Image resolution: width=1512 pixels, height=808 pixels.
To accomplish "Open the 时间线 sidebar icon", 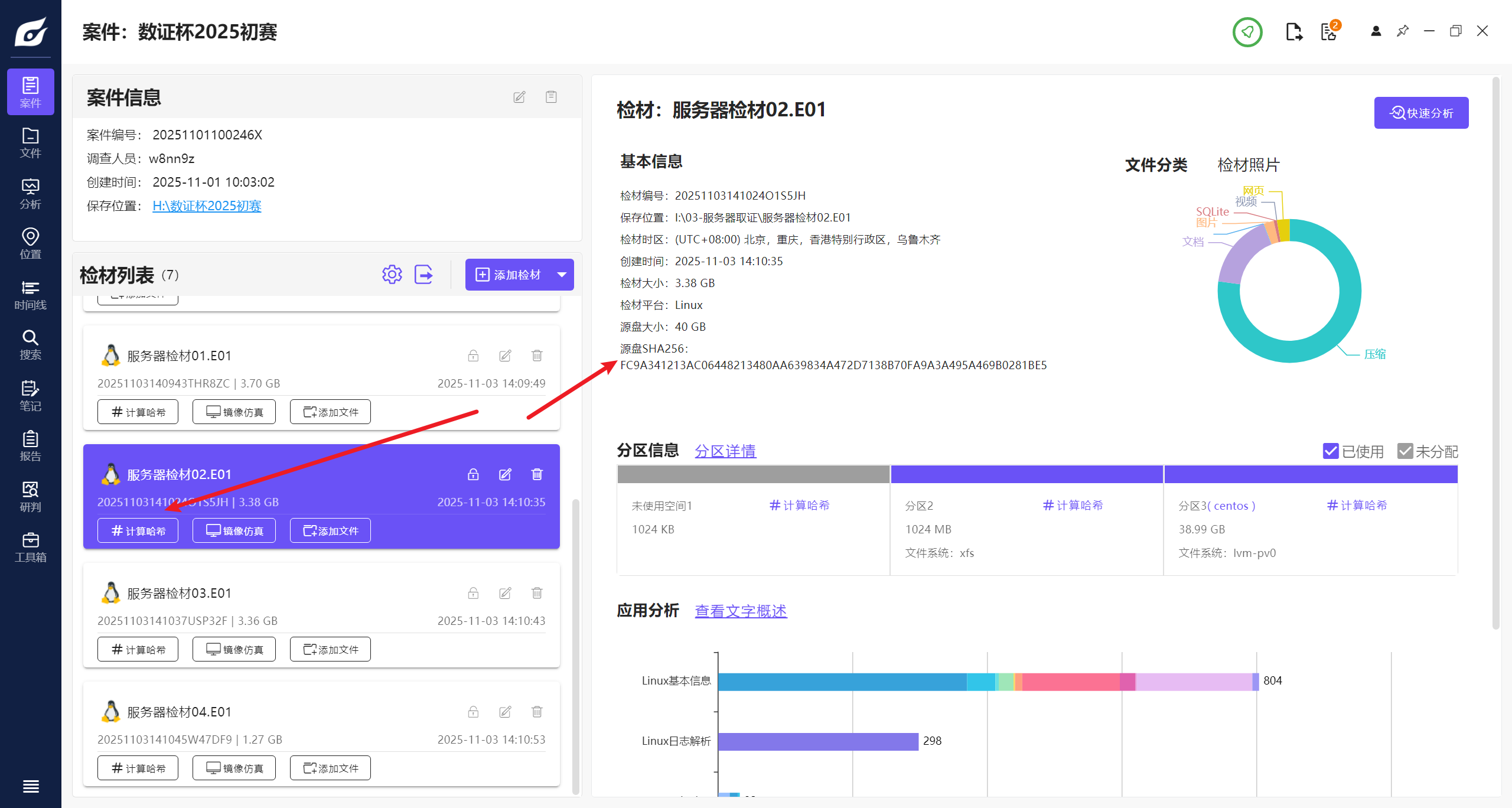I will click(x=30, y=295).
